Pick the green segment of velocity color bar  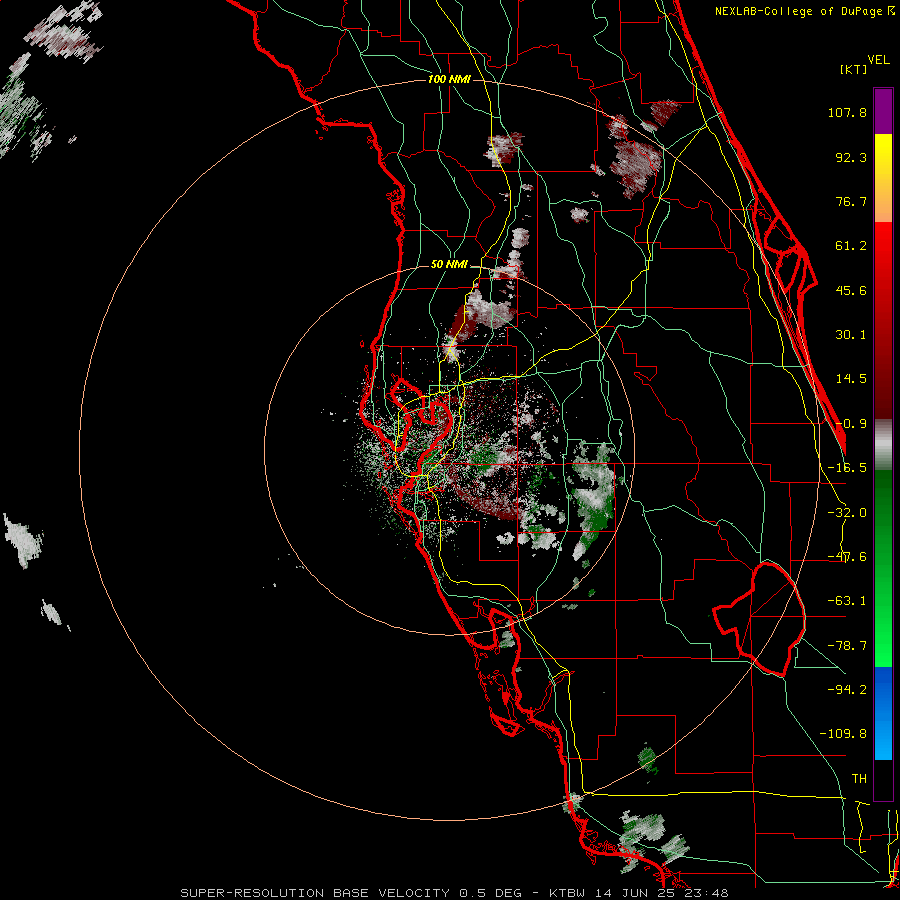(883, 568)
